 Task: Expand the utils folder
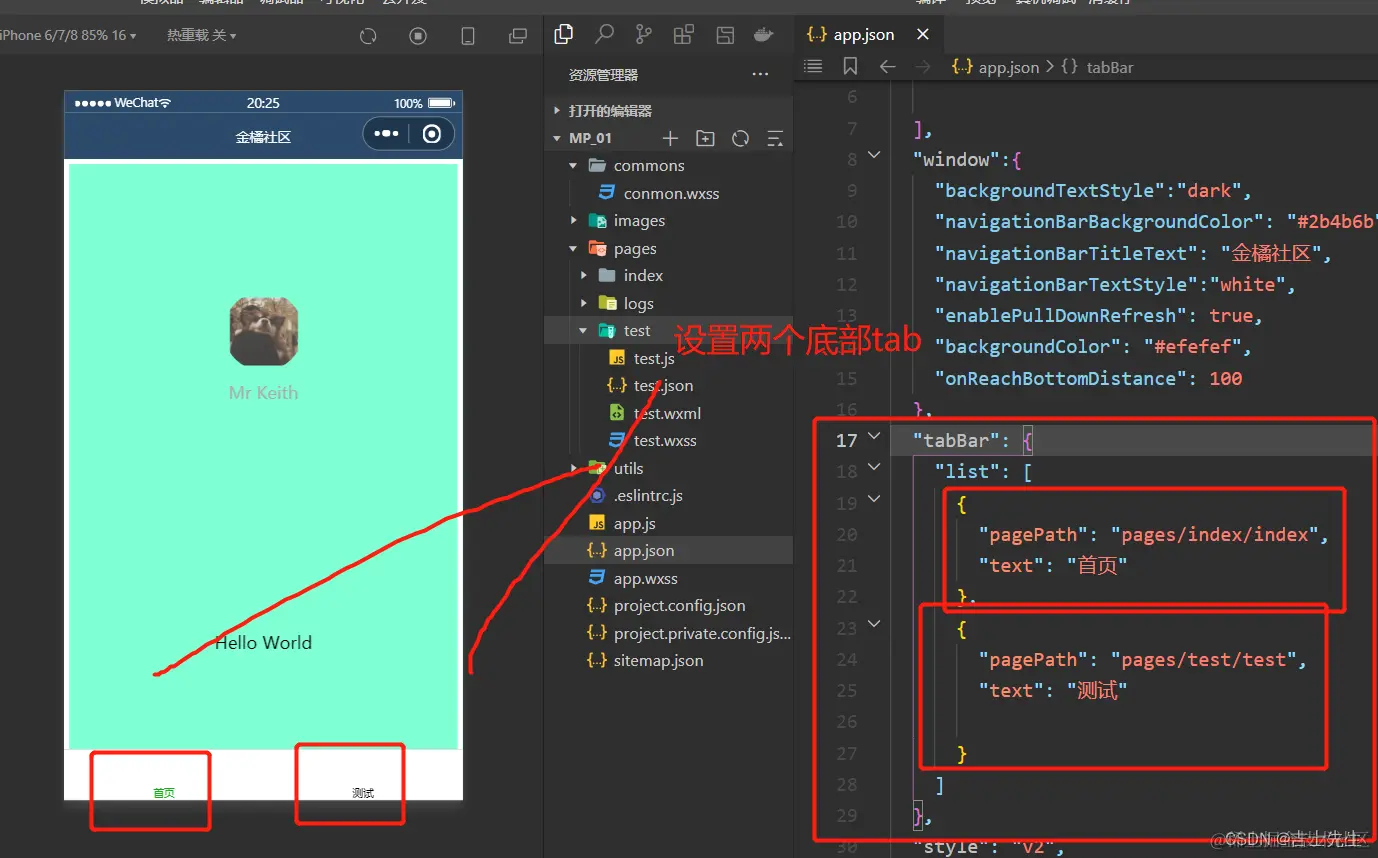tap(574, 468)
